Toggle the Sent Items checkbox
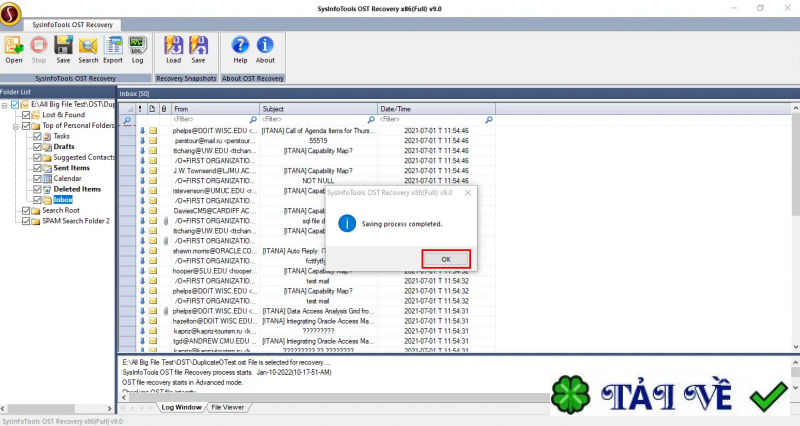Screen dimensions: 800x426 point(37,168)
